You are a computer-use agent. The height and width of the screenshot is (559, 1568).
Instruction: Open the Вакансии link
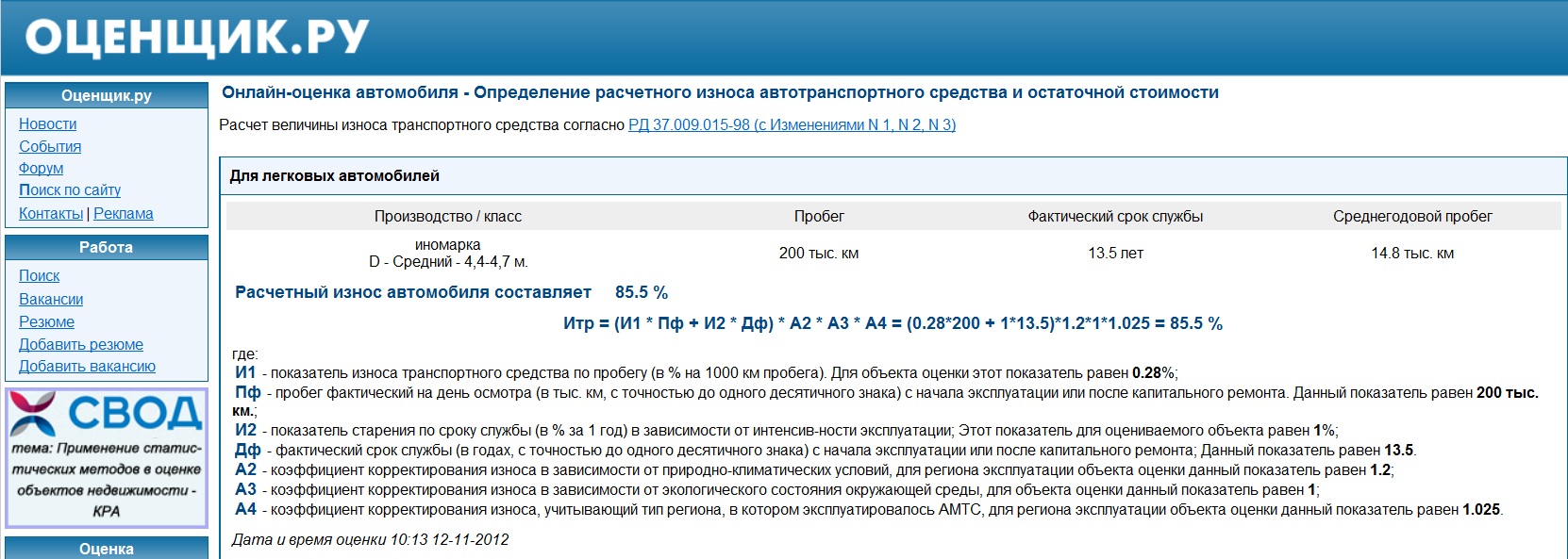coord(51,300)
